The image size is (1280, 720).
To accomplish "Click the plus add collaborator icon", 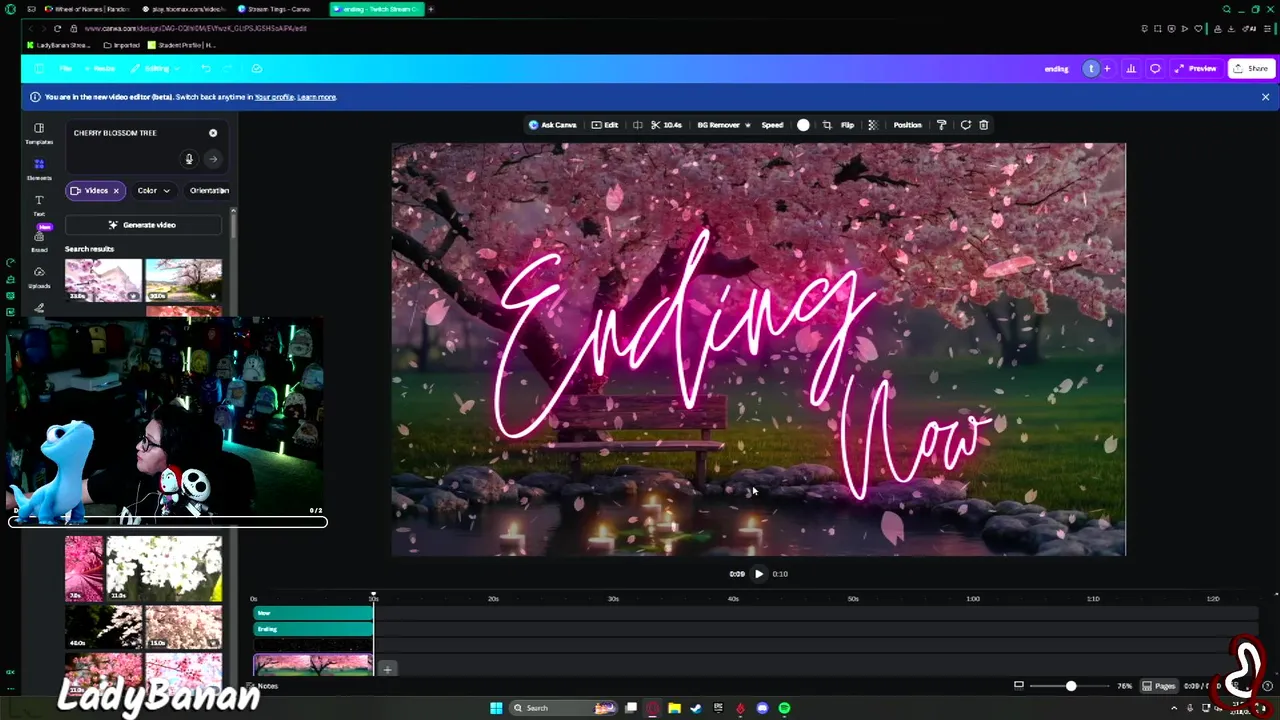I will tap(1107, 69).
